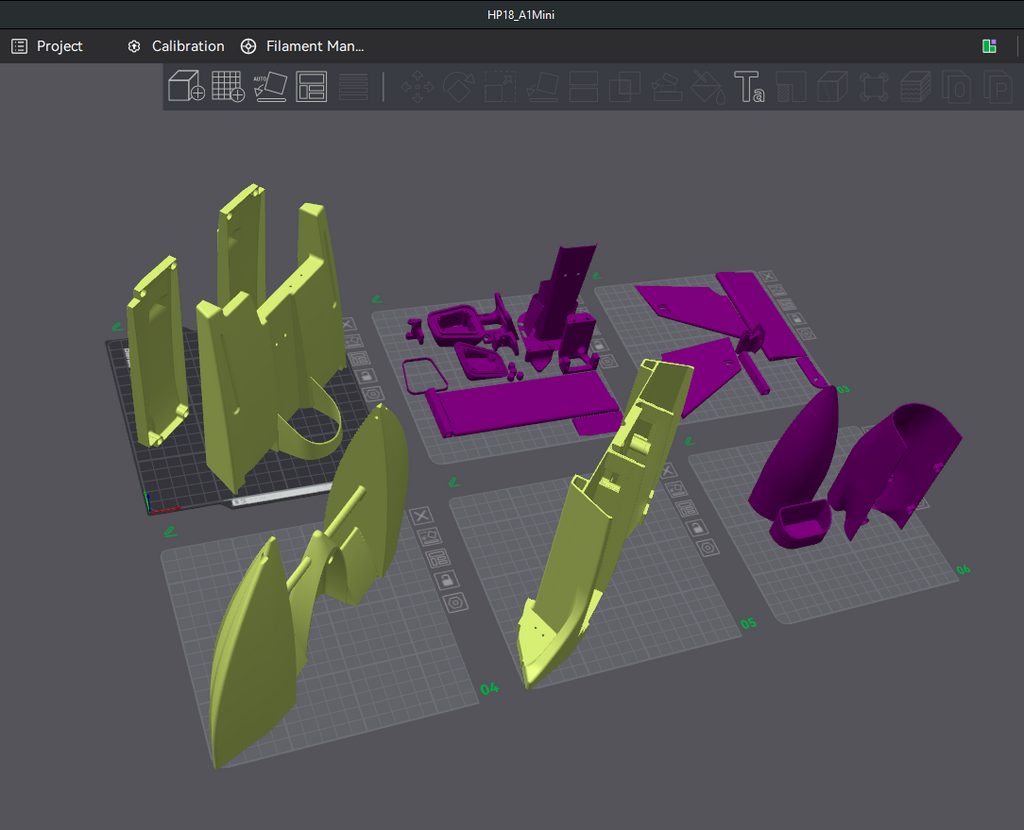
Task: Add a new plate with grid icon
Action: 228,86
